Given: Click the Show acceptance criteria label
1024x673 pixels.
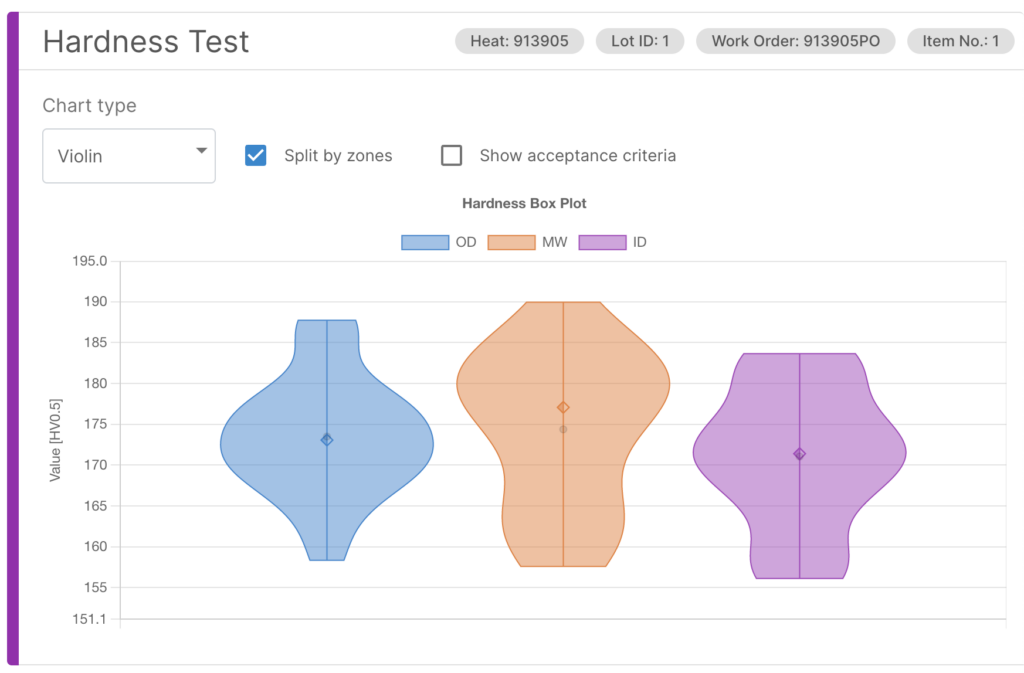Looking at the screenshot, I should click(x=578, y=156).
